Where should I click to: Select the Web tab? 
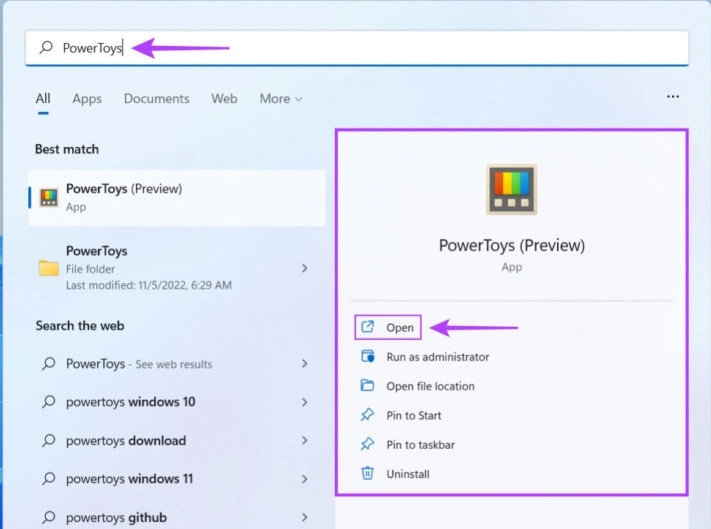tap(224, 98)
